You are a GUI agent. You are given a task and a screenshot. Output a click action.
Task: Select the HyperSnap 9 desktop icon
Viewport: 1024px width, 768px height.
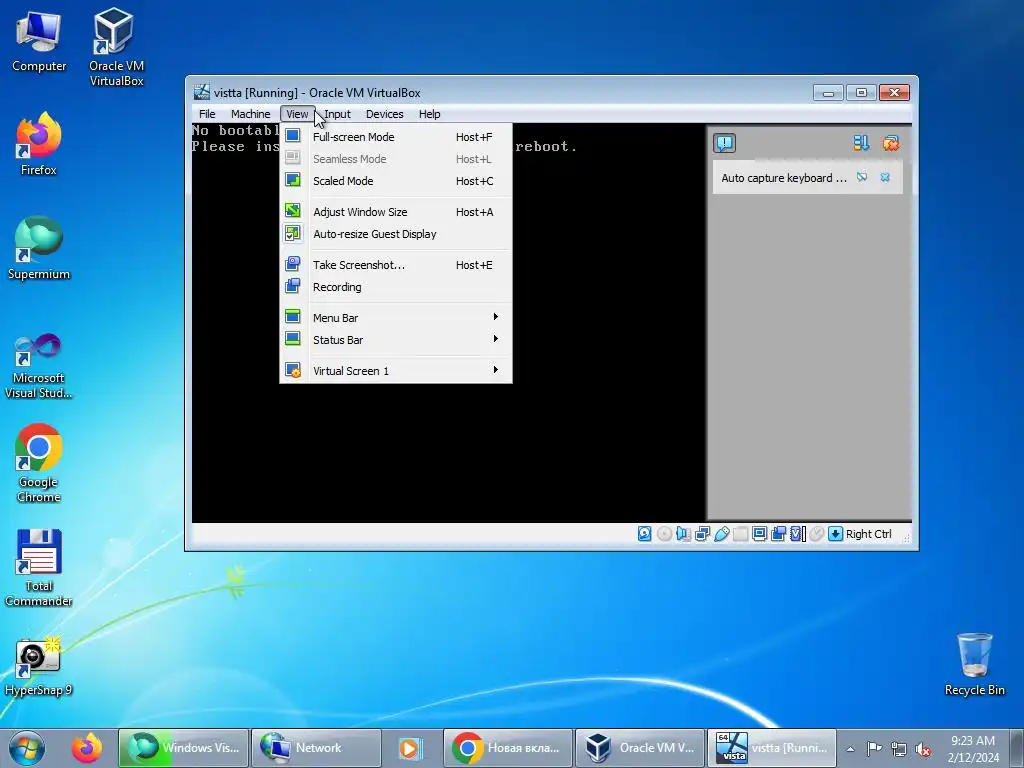[39, 666]
